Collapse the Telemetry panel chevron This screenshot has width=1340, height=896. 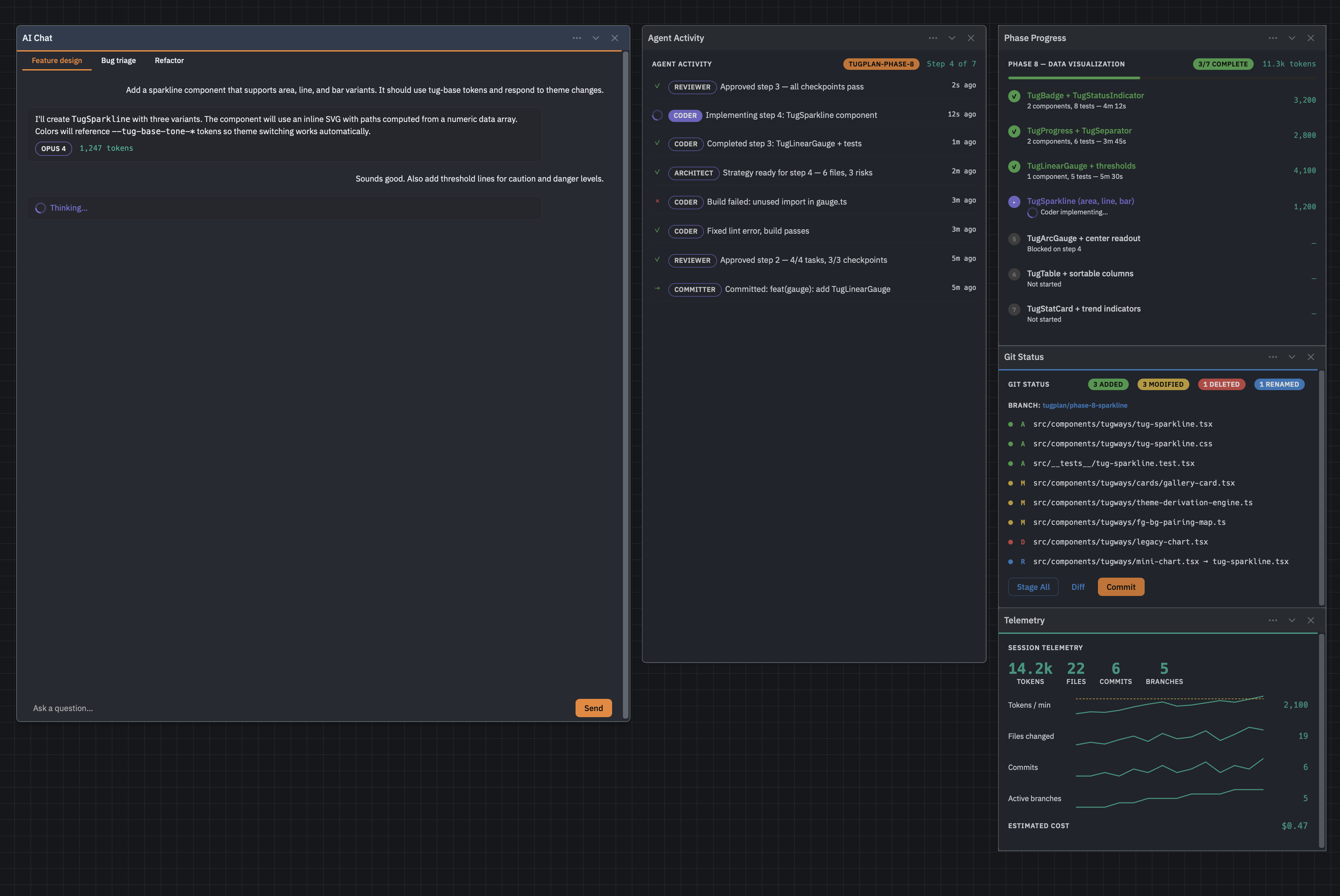(1291, 621)
